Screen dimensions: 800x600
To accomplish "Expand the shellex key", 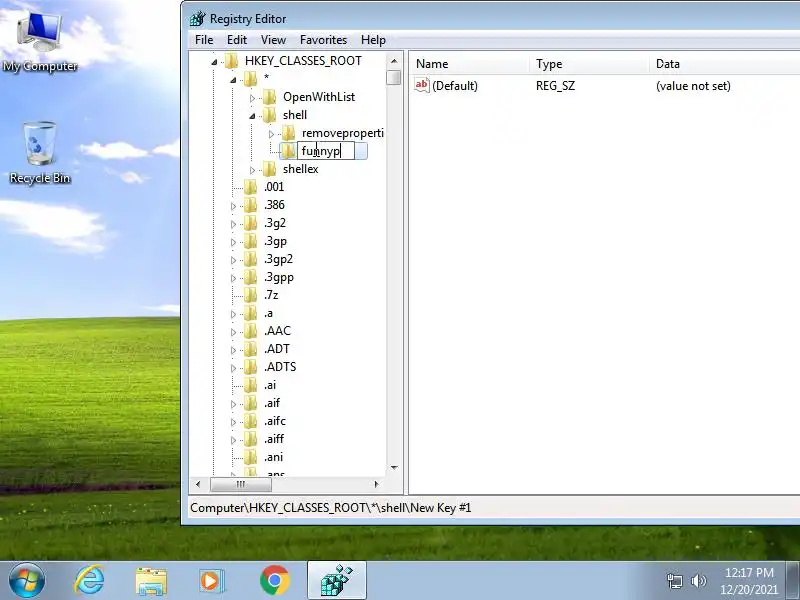I will pyautogui.click(x=252, y=170).
